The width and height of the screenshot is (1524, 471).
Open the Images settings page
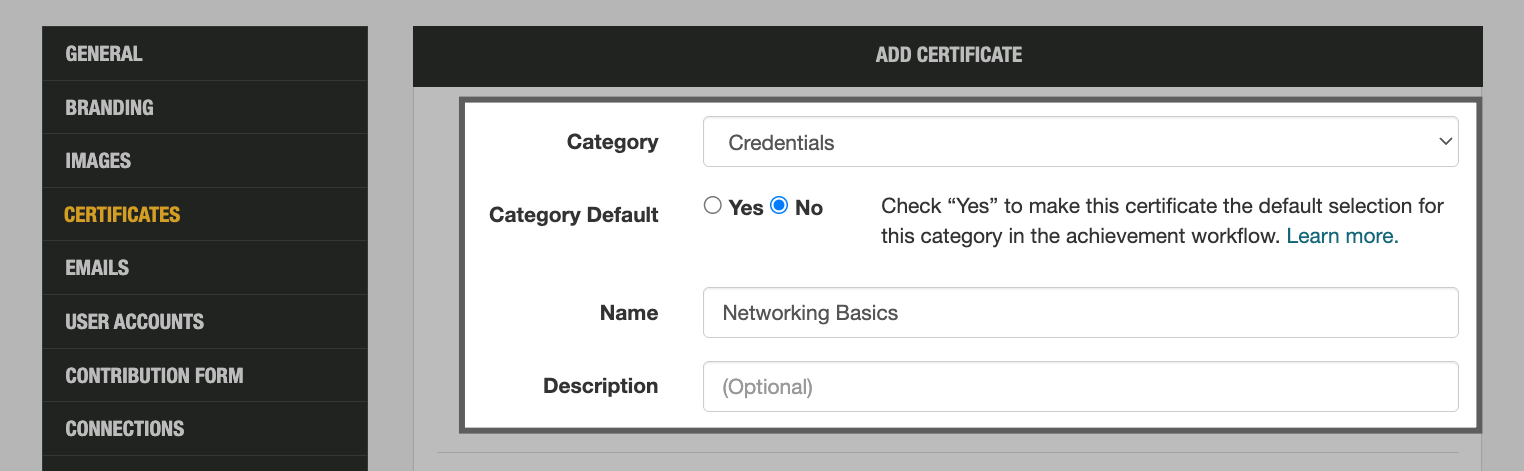[x=98, y=161]
